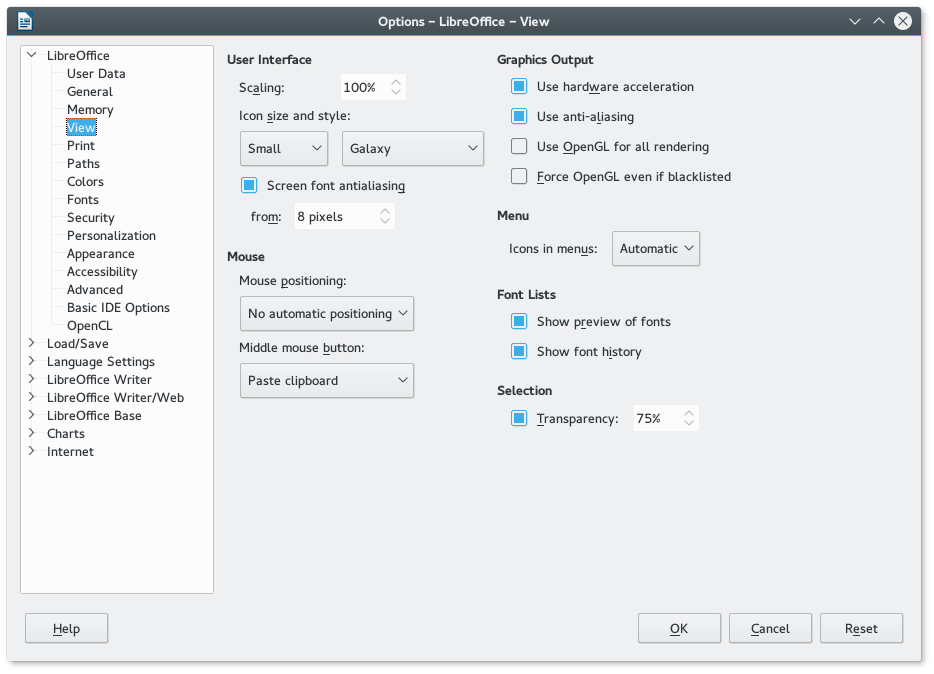Click the title bar minimize chevron
This screenshot has height=674, width=934.
[x=855, y=21]
